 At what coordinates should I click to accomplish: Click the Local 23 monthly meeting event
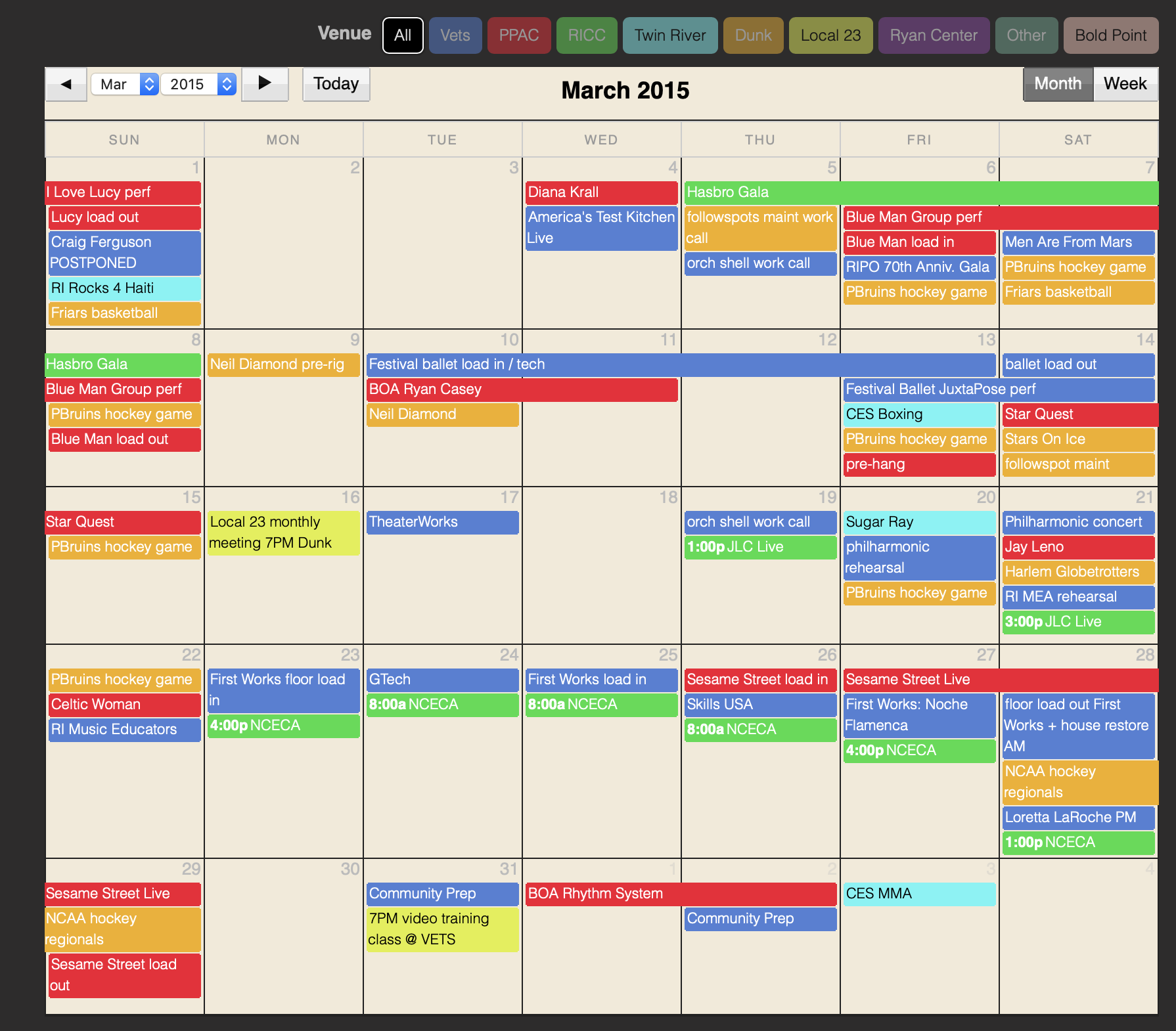pos(283,533)
